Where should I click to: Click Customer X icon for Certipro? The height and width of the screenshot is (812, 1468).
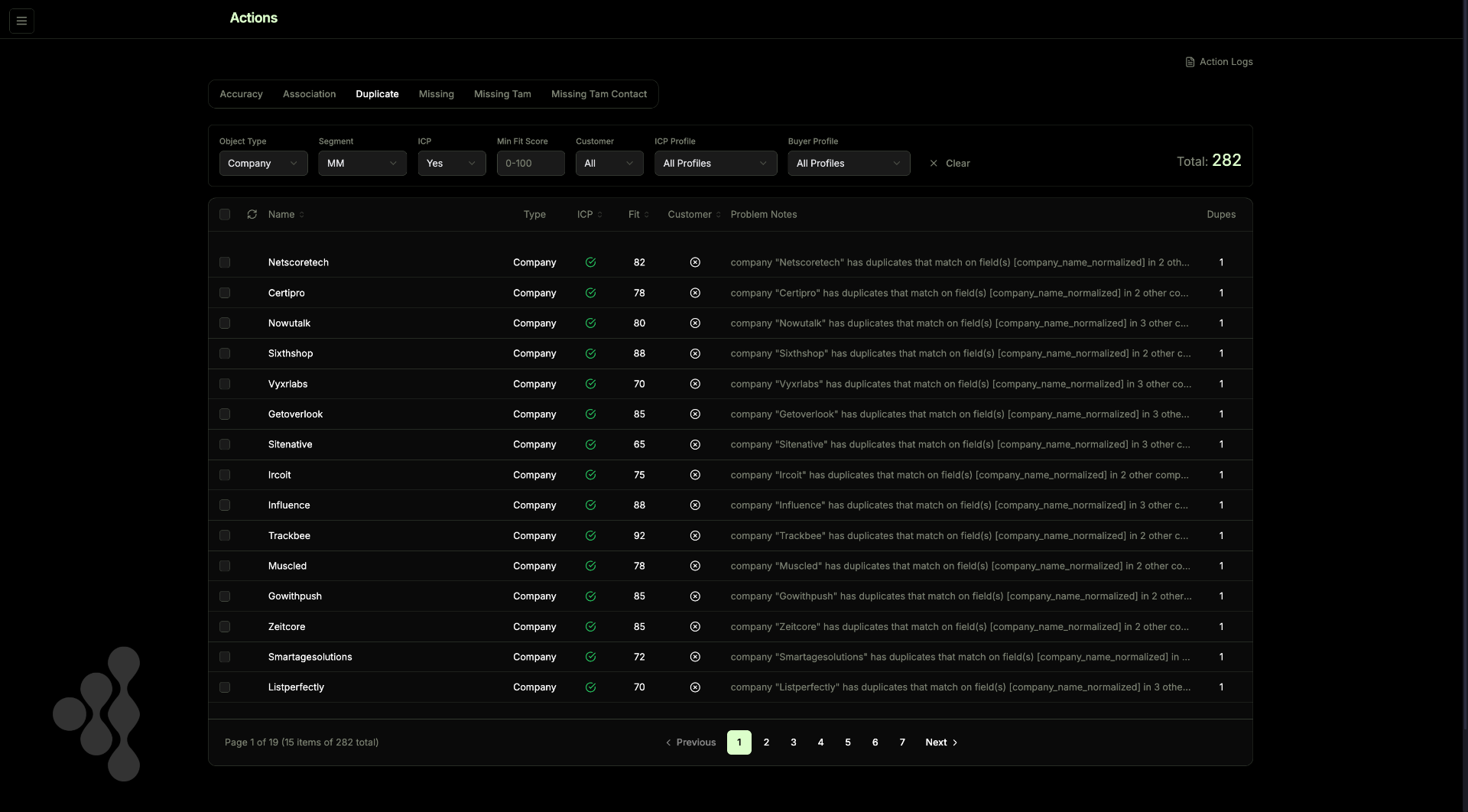[x=695, y=293]
